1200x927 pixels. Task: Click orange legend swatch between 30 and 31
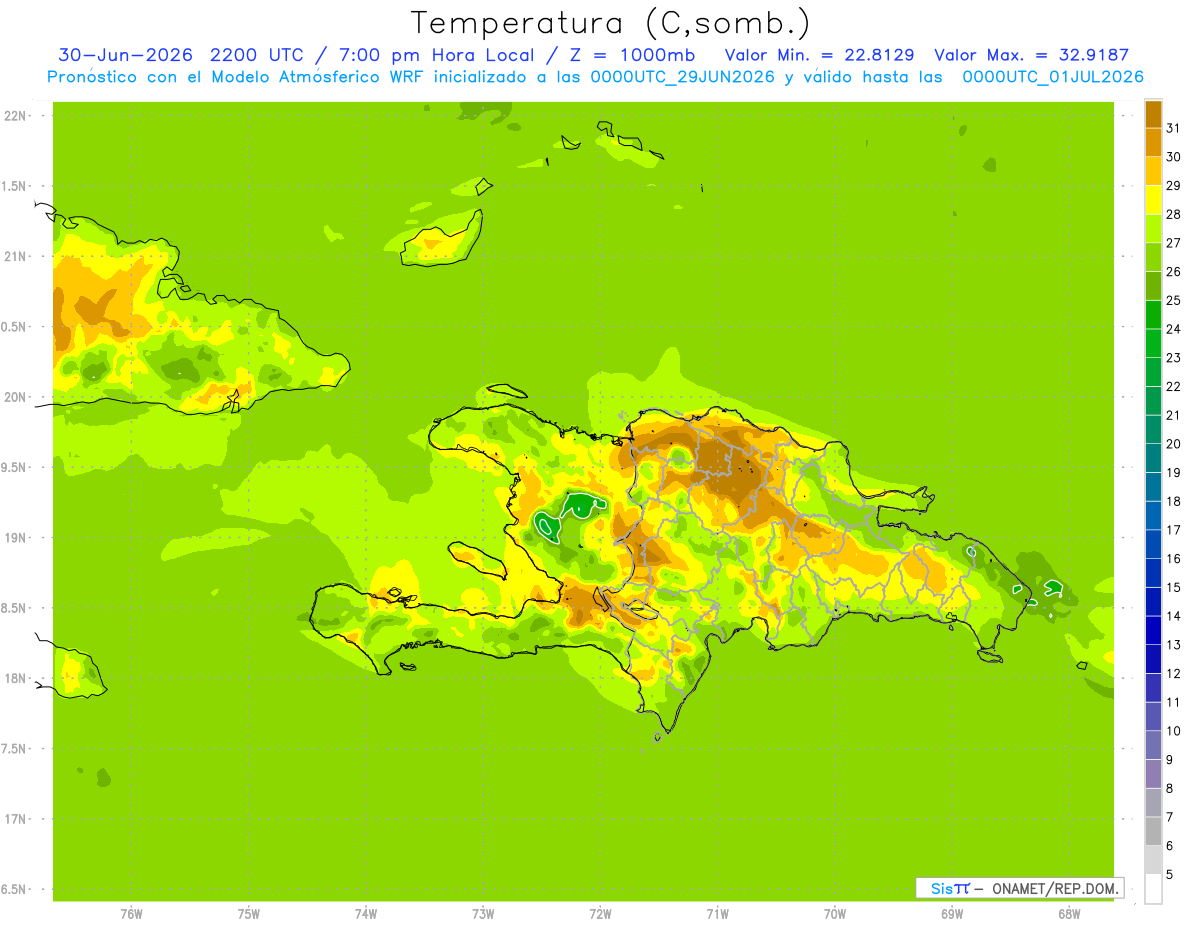pyautogui.click(x=1153, y=142)
